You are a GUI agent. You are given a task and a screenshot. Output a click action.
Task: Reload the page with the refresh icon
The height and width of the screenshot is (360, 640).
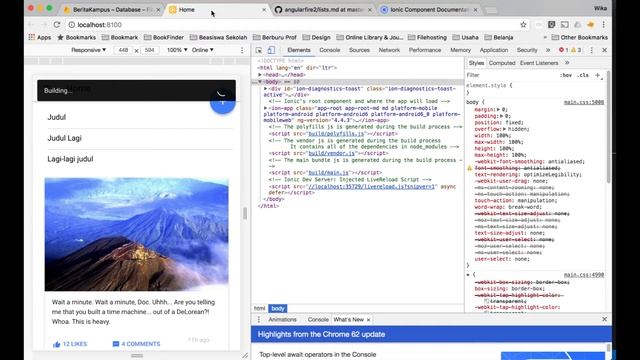[57, 25]
